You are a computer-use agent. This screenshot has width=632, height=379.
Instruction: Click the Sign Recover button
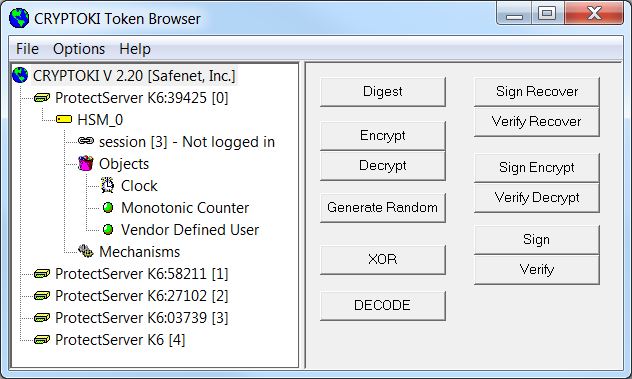point(536,92)
